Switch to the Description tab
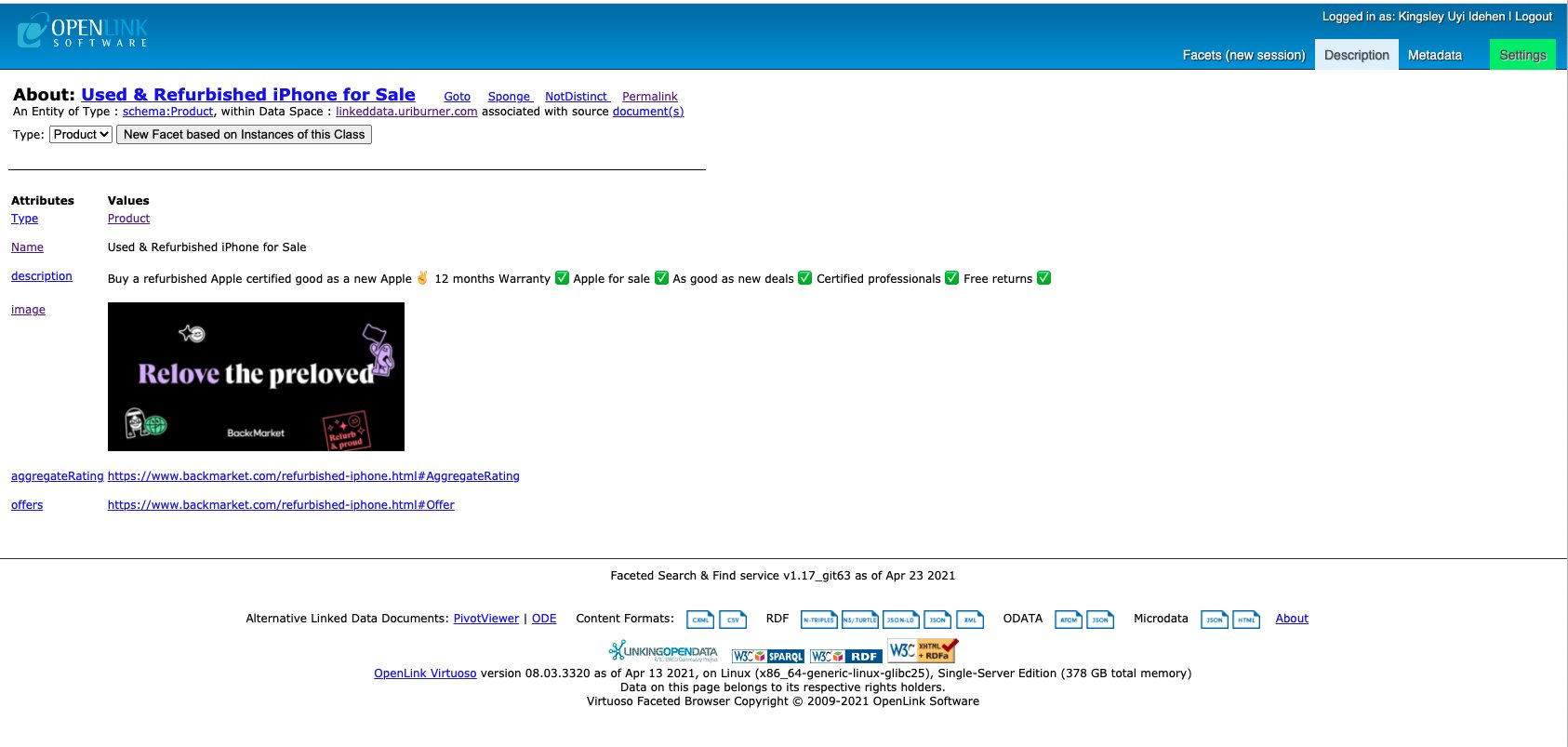Image resolution: width=1568 pixels, height=747 pixels. [x=1356, y=55]
